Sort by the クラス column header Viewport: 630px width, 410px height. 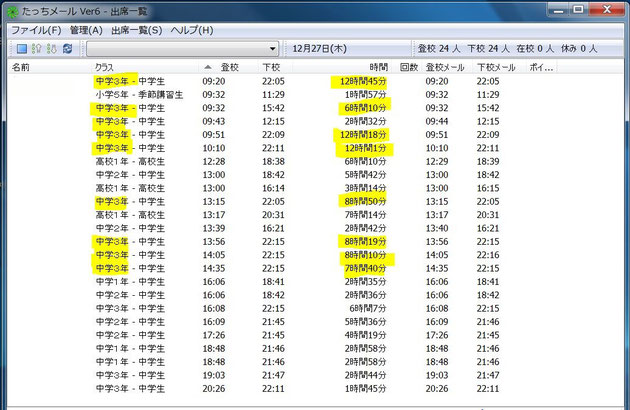pyautogui.click(x=104, y=67)
